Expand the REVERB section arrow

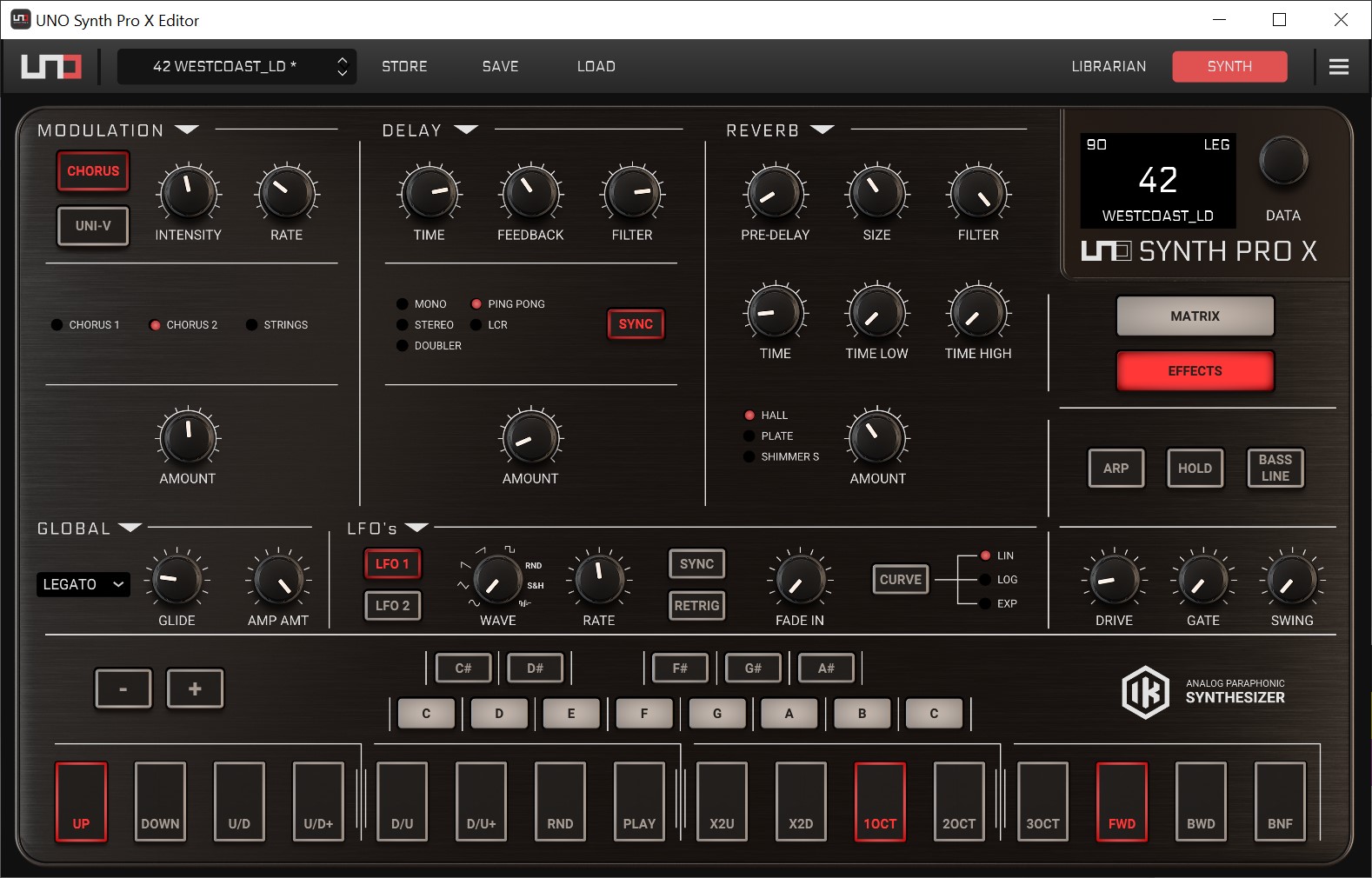pyautogui.click(x=822, y=130)
